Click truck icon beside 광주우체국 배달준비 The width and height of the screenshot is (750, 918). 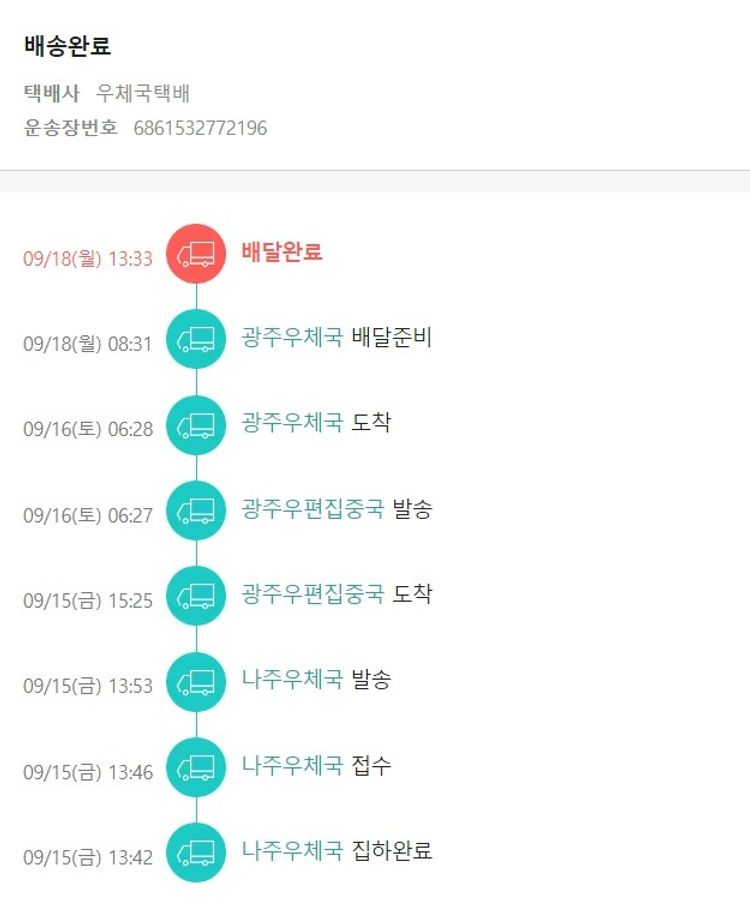[x=196, y=340]
